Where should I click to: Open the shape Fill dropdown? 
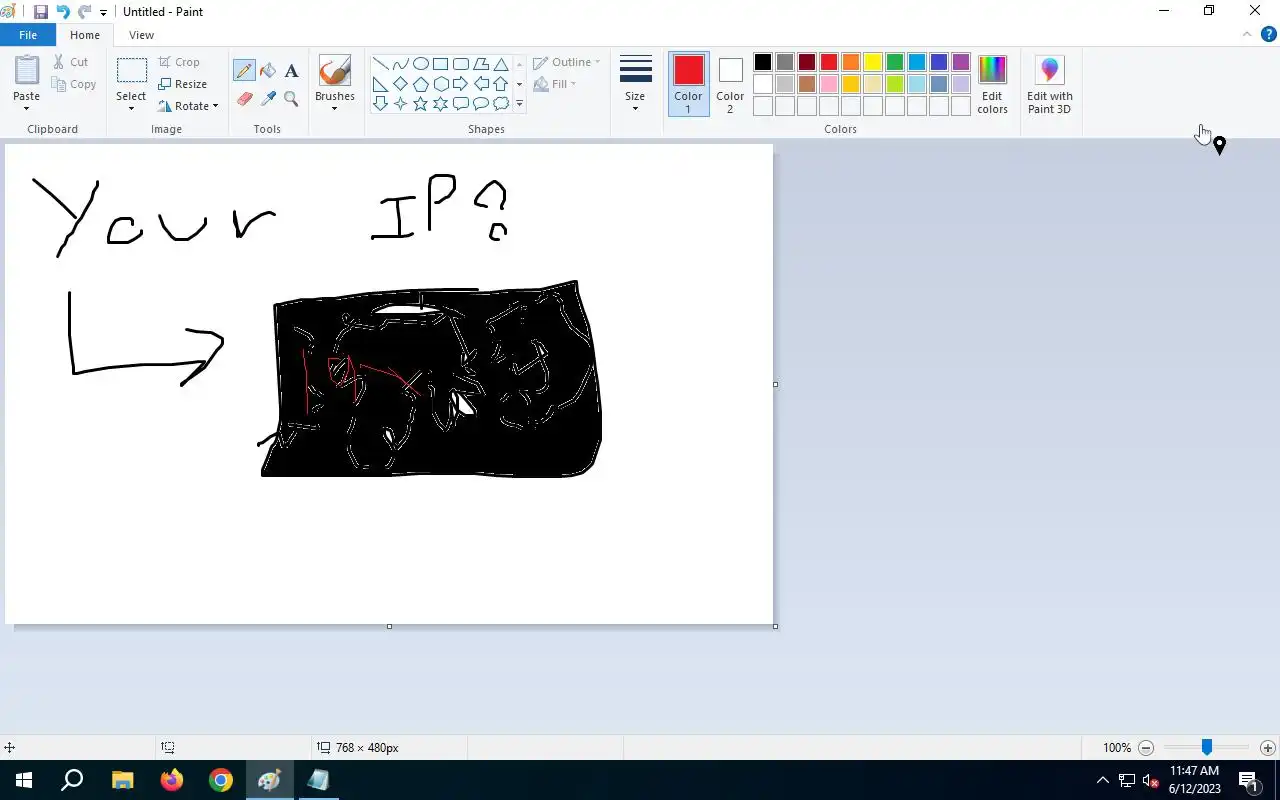tap(555, 84)
